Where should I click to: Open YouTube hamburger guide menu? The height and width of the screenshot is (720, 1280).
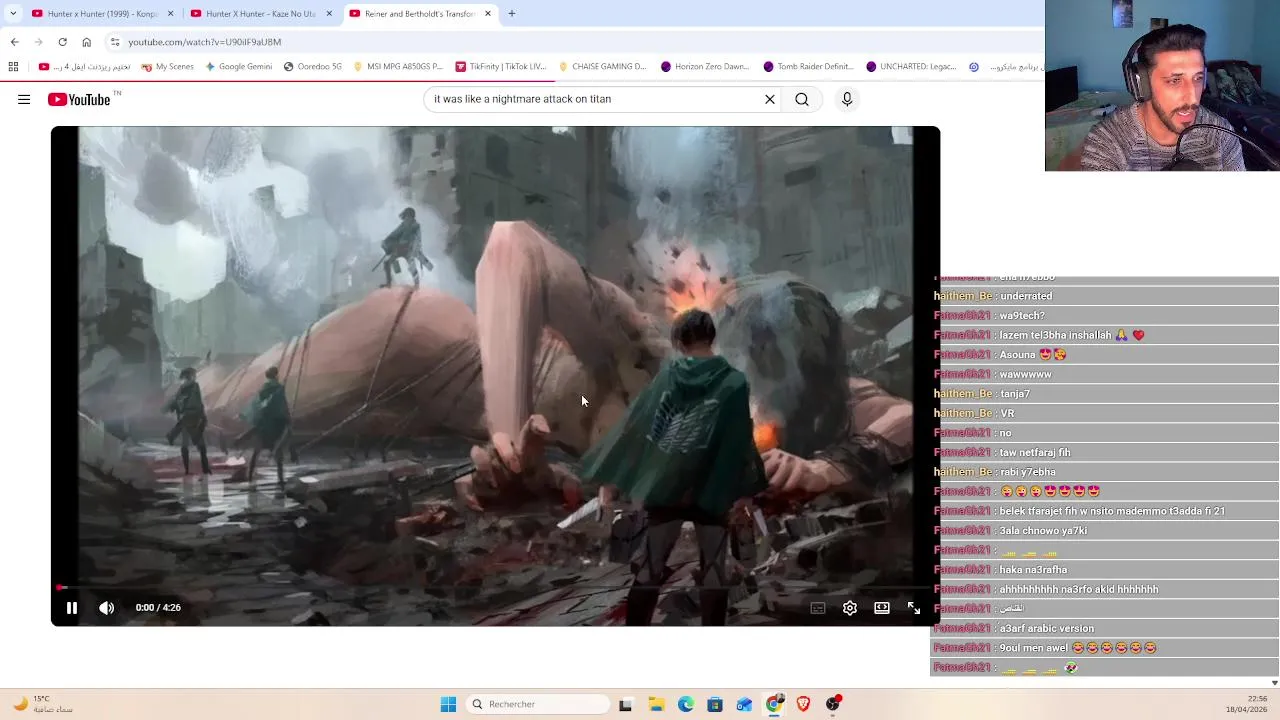pyautogui.click(x=24, y=99)
